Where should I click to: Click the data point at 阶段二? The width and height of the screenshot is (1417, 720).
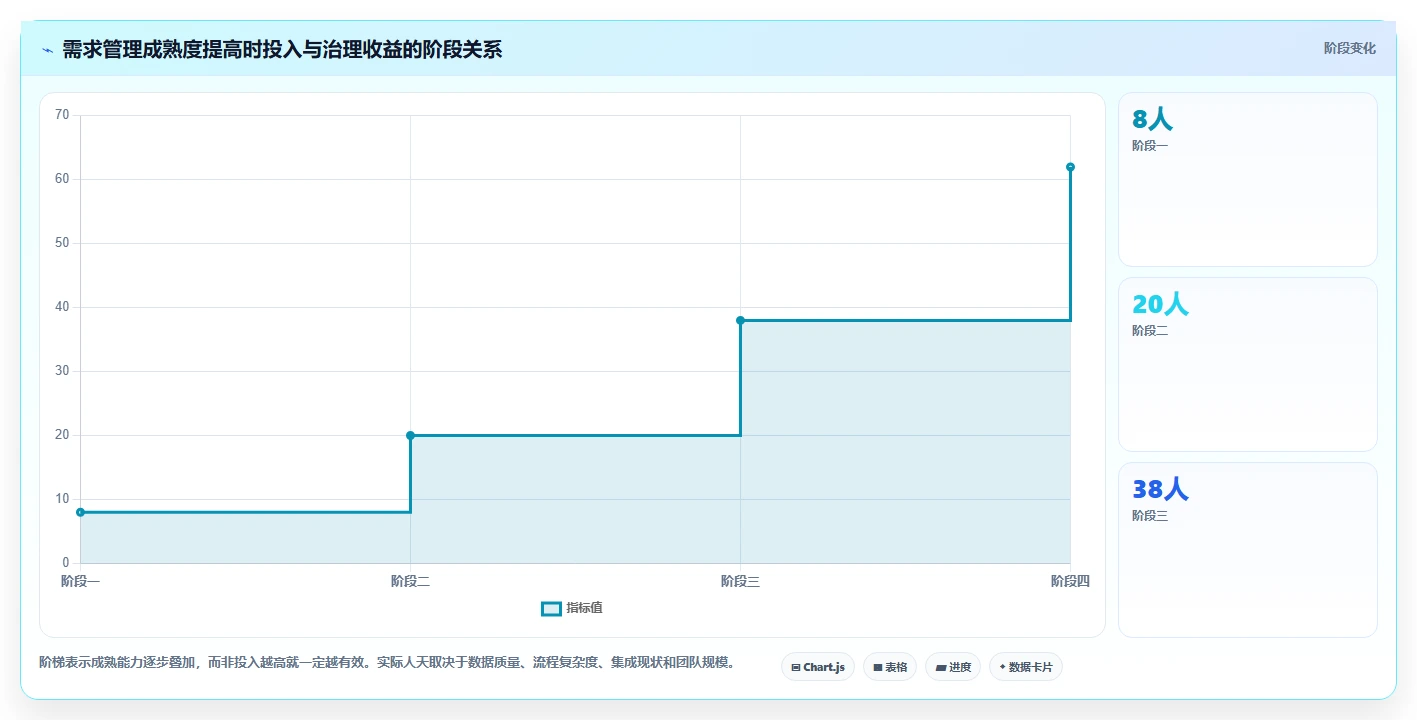tap(410, 435)
